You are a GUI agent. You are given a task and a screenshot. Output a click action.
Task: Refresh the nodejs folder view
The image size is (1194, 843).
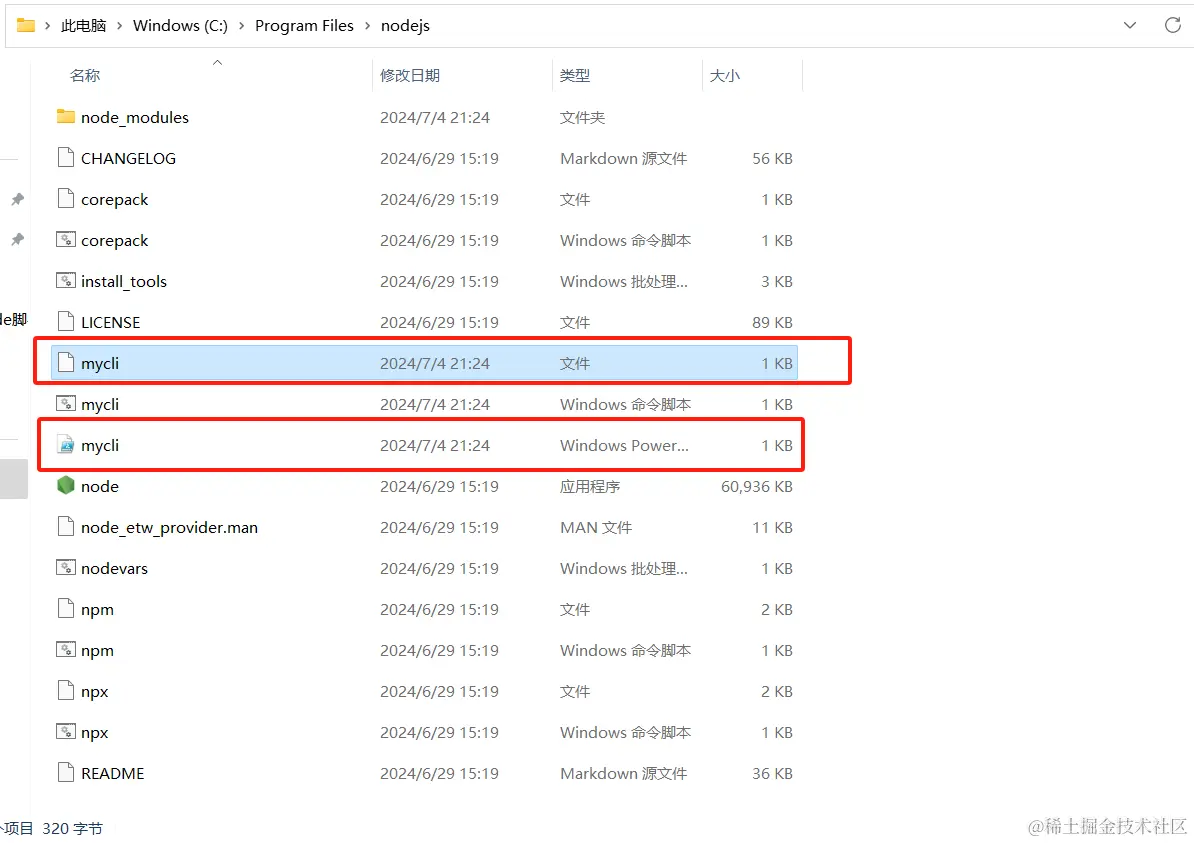coord(1173,25)
